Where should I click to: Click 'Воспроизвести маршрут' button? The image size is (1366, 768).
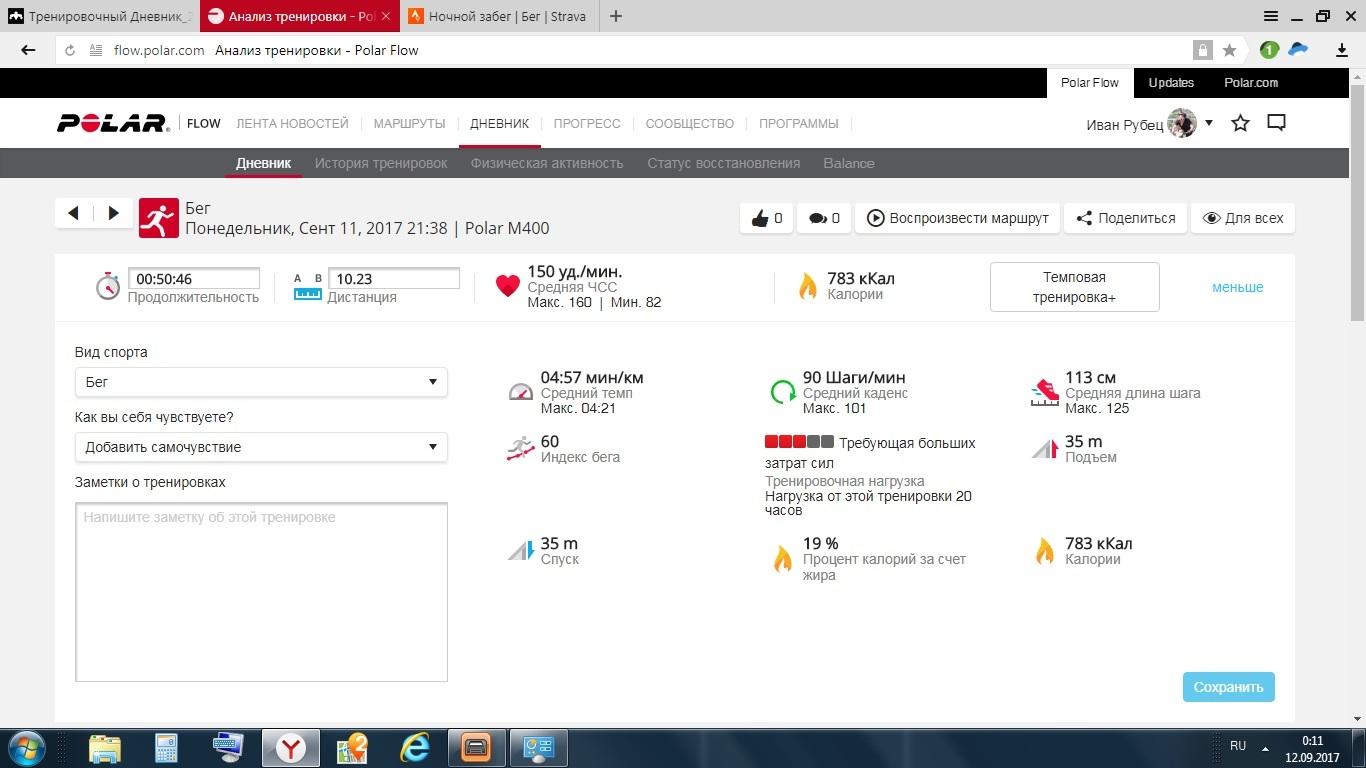957,218
